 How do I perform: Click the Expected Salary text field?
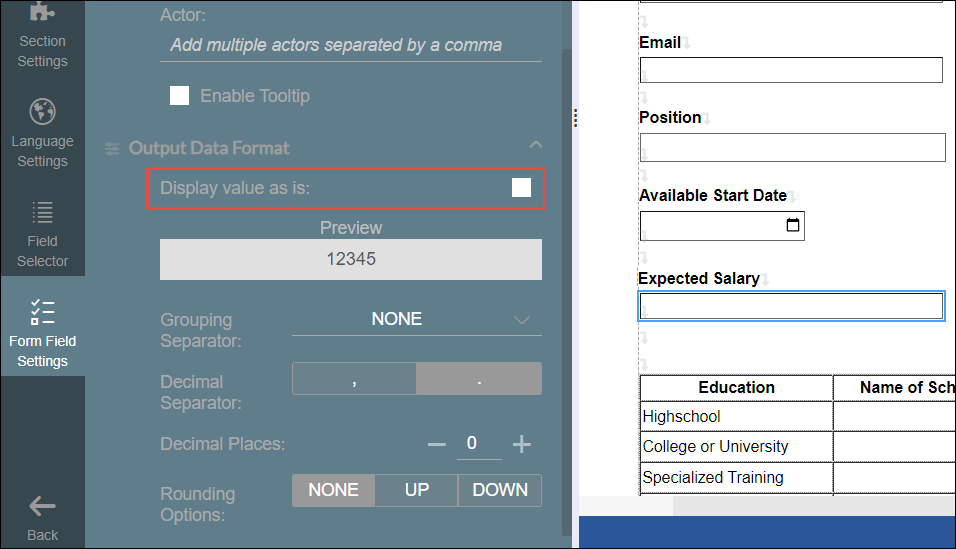(790, 306)
